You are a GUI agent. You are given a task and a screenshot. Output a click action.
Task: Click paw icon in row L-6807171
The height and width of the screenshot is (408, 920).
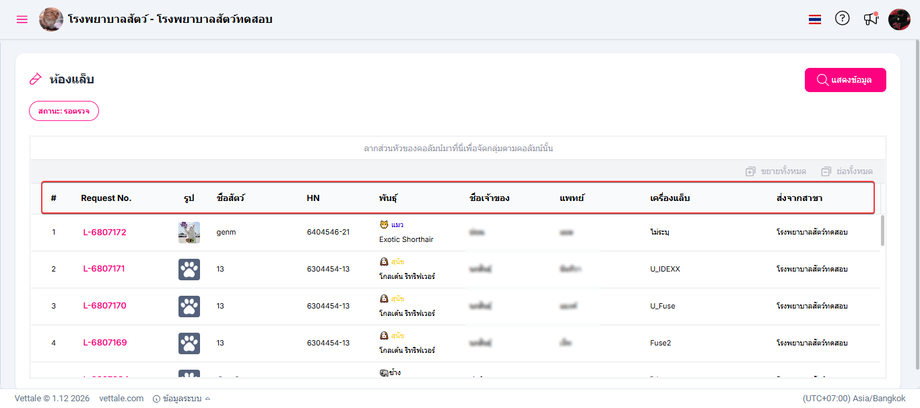click(189, 269)
